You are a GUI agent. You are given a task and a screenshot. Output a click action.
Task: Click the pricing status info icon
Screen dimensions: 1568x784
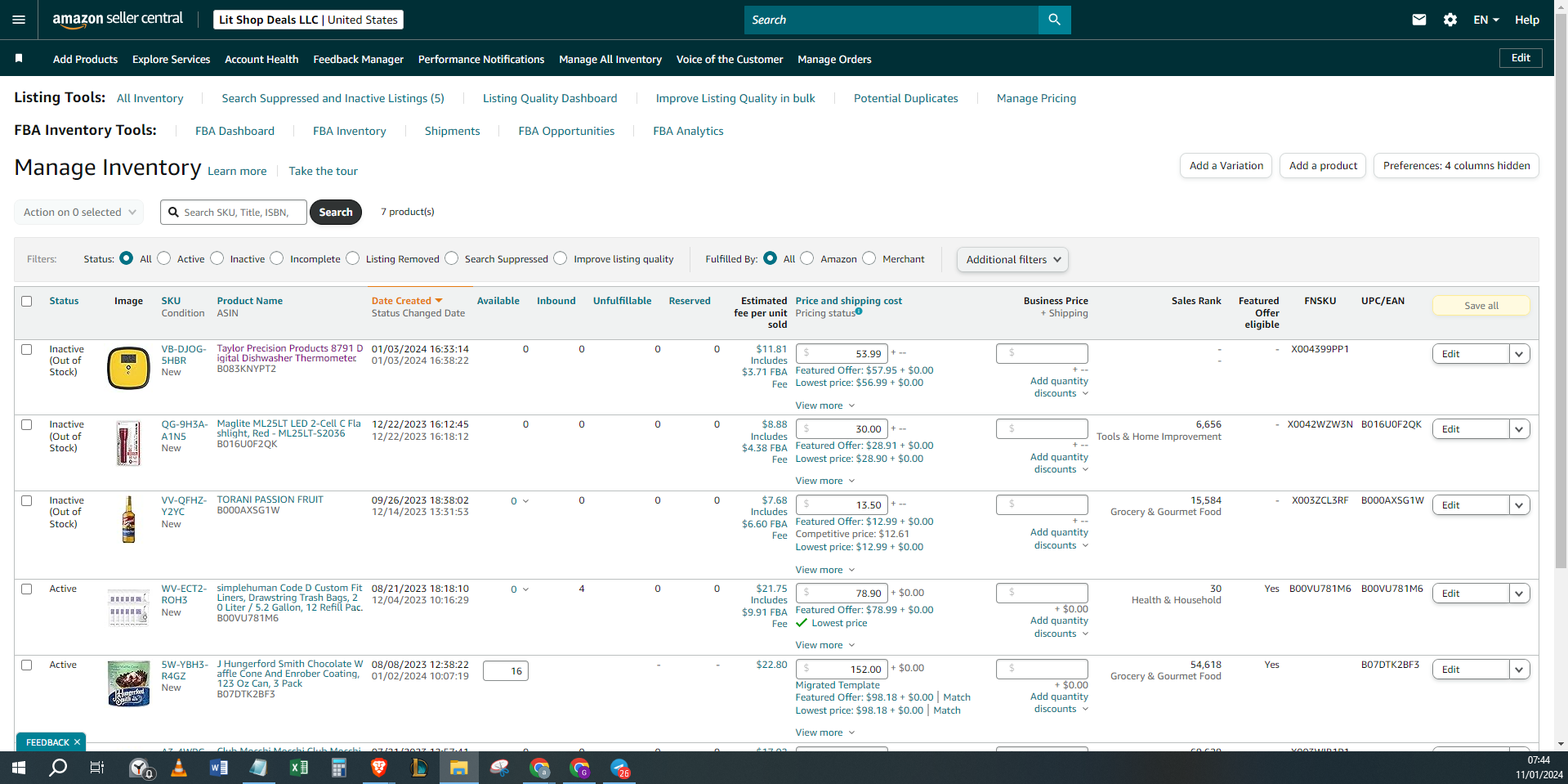tap(859, 311)
